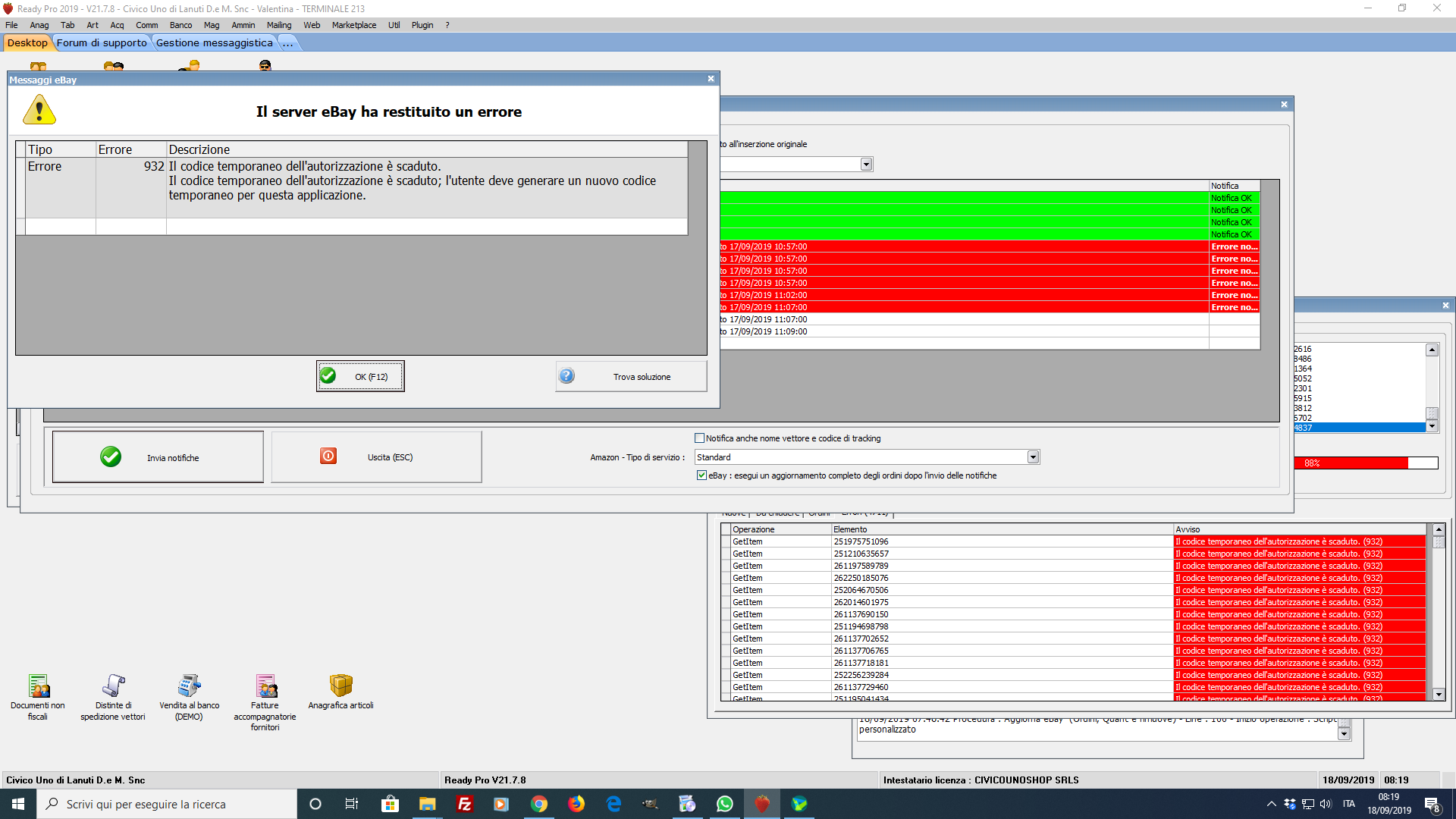Open Anagrafica articoli box icon

340,686
